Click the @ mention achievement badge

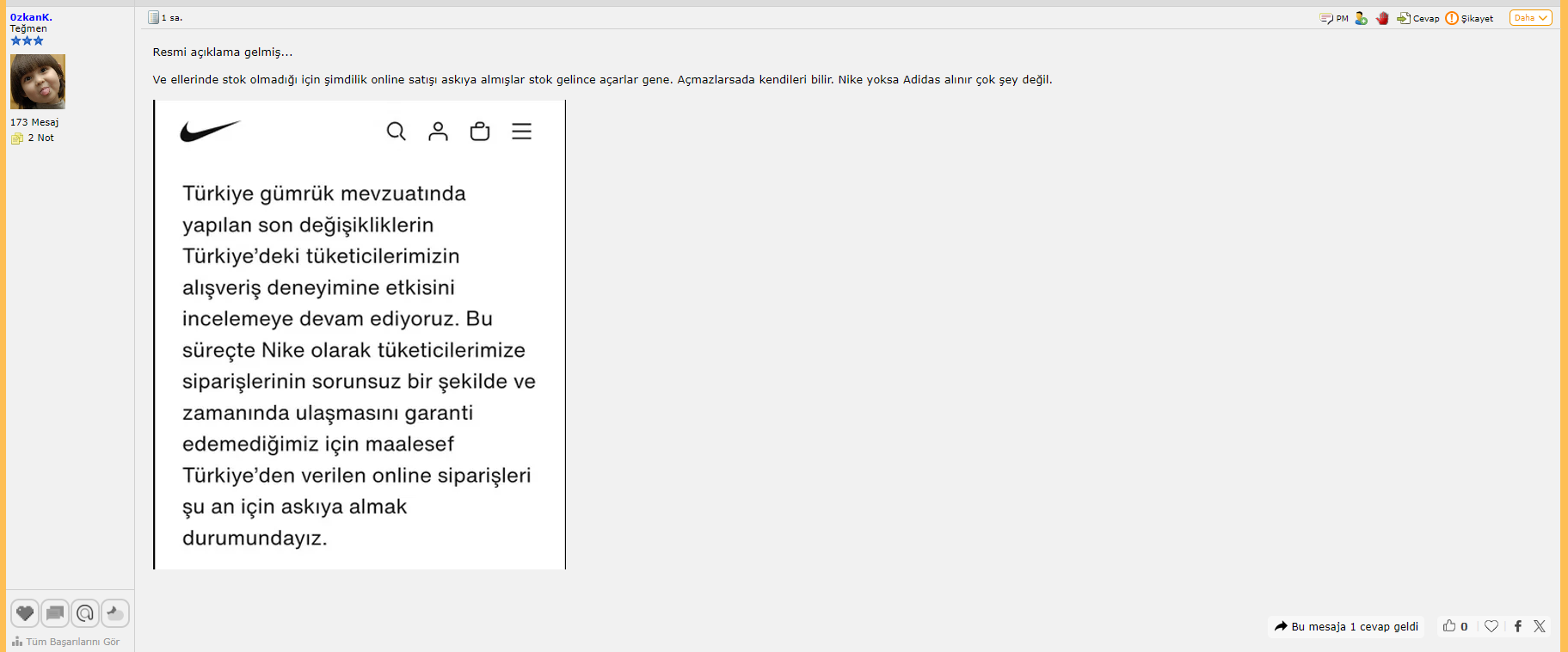click(85, 613)
